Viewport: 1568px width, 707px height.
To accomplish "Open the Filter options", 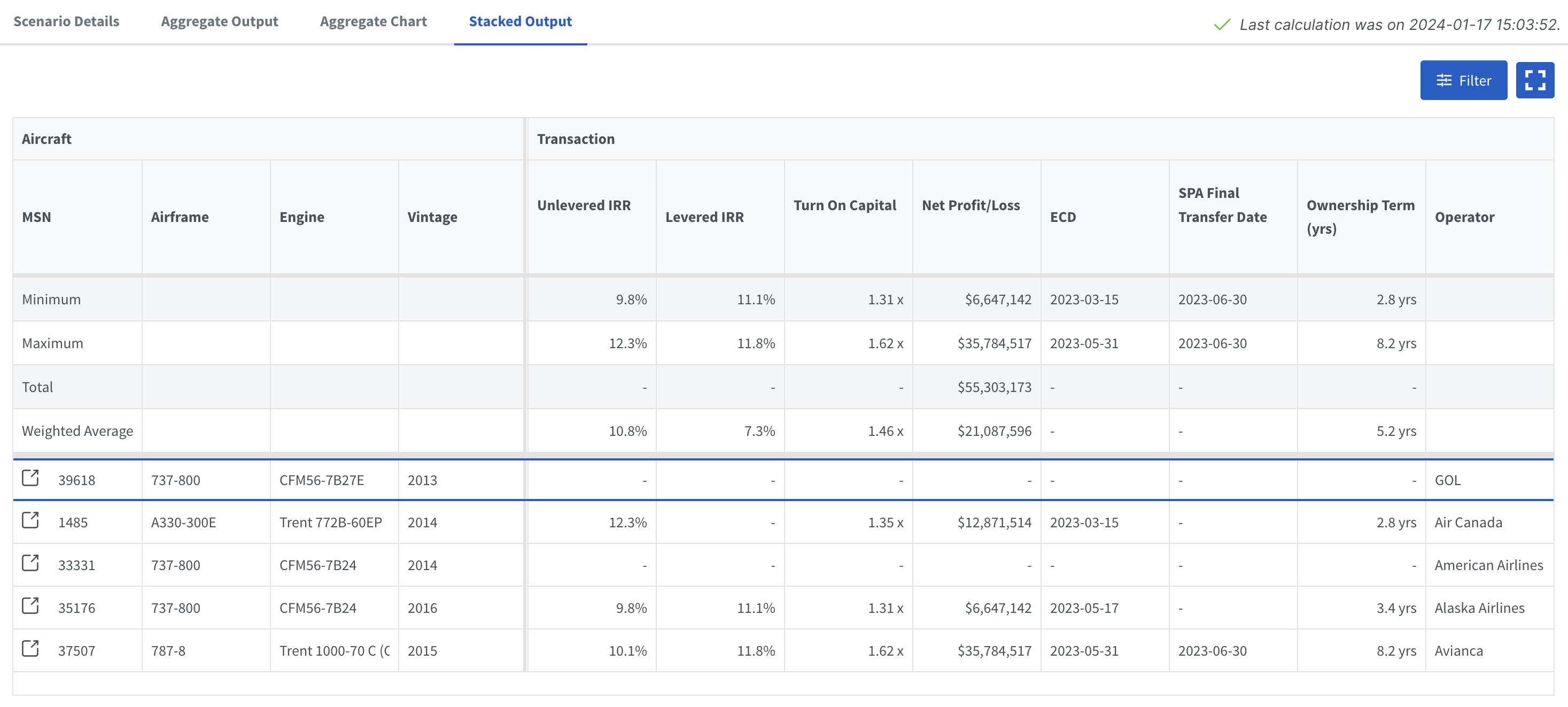I will [x=1463, y=80].
